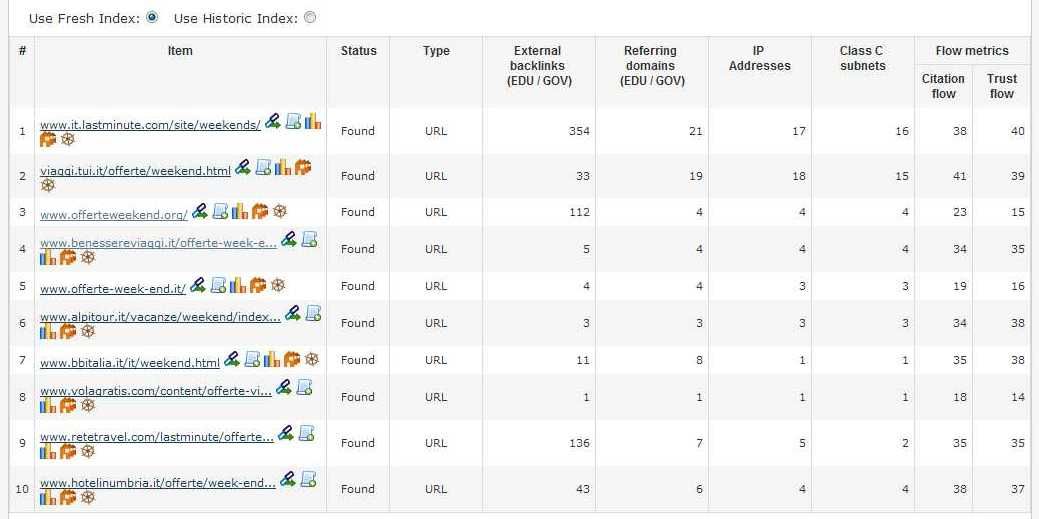Click report page icon beside www.offerteweekend.org
Viewport: 1039px width, 519px height.
click(220, 211)
